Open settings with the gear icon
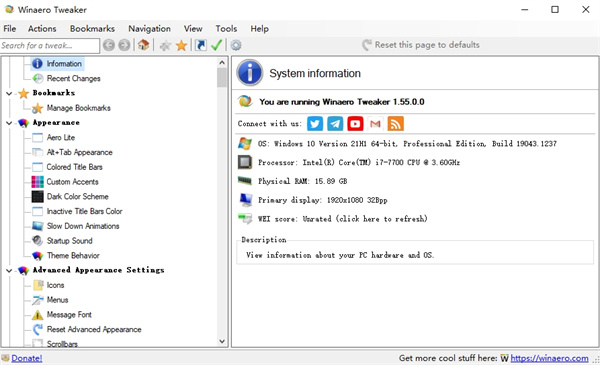This screenshot has height=365, width=600. tap(236, 45)
